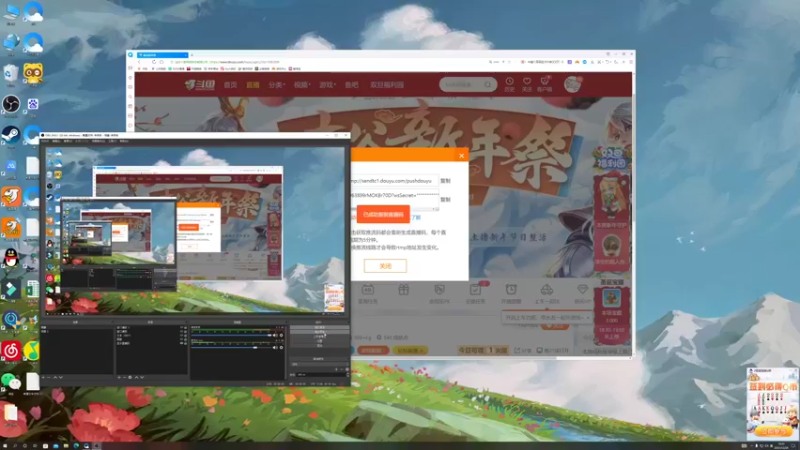Open 双旦福利园 in Douyu navigation
The width and height of the screenshot is (800, 450).
[x=387, y=85]
